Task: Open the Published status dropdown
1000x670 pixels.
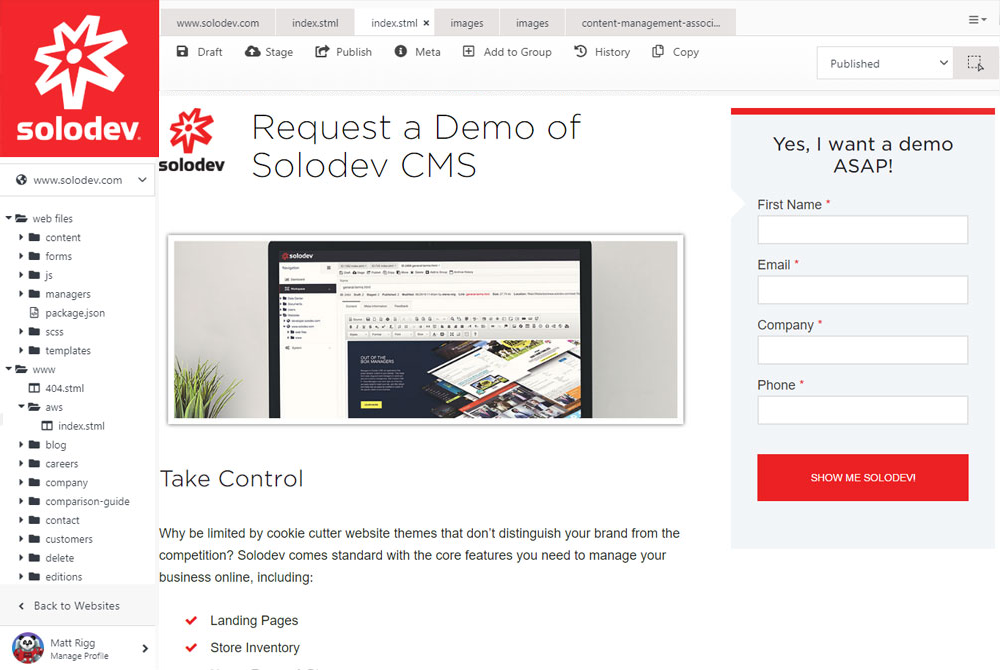Action: click(885, 63)
